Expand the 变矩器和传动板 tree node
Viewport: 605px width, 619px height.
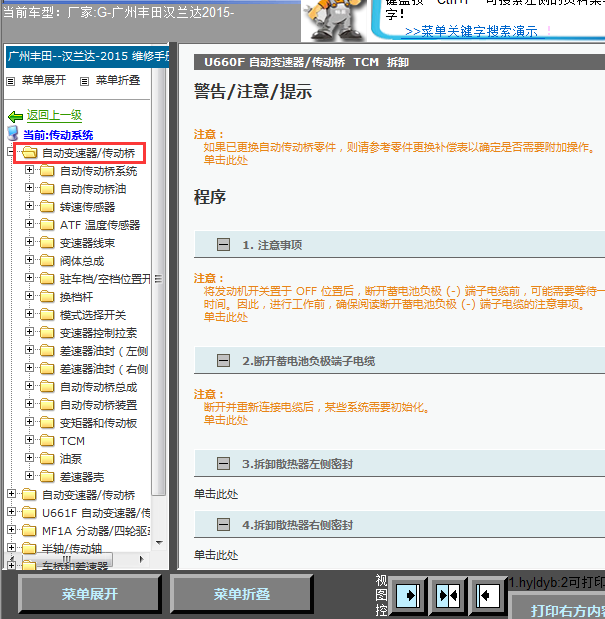pyautogui.click(x=29, y=422)
